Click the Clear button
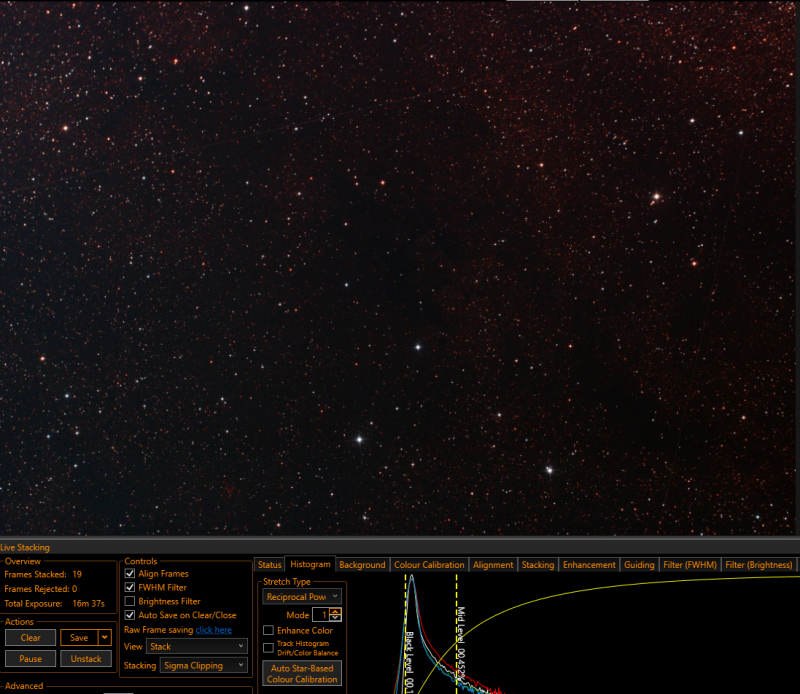This screenshot has height=694, width=800. tap(31, 637)
